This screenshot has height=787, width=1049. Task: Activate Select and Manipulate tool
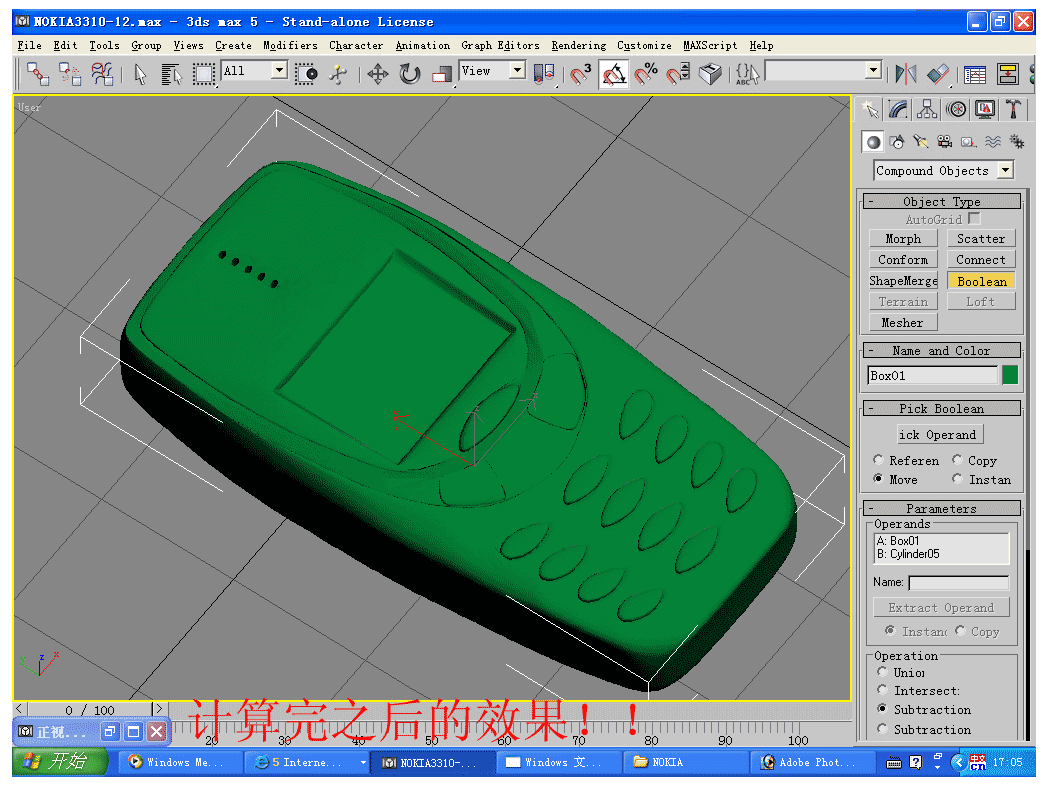339,74
